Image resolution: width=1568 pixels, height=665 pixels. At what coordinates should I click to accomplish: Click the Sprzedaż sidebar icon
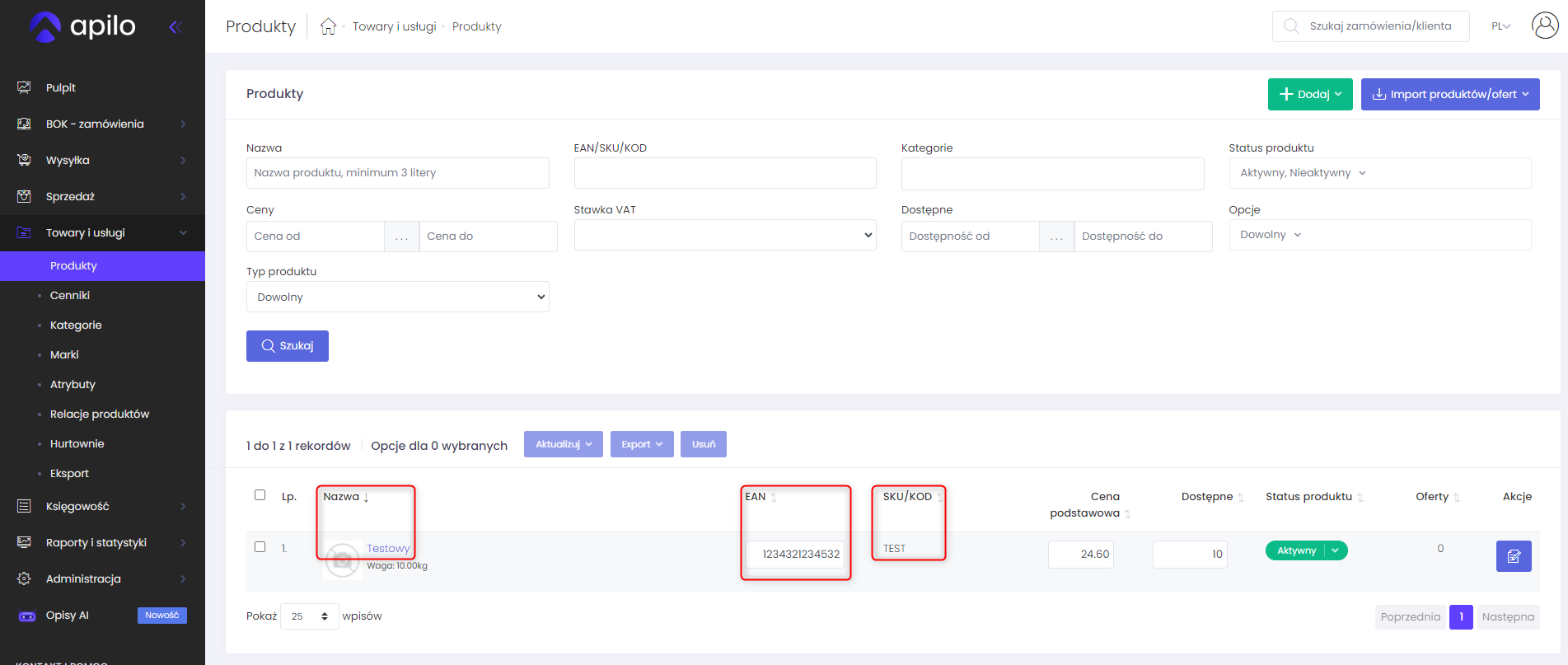click(x=24, y=196)
